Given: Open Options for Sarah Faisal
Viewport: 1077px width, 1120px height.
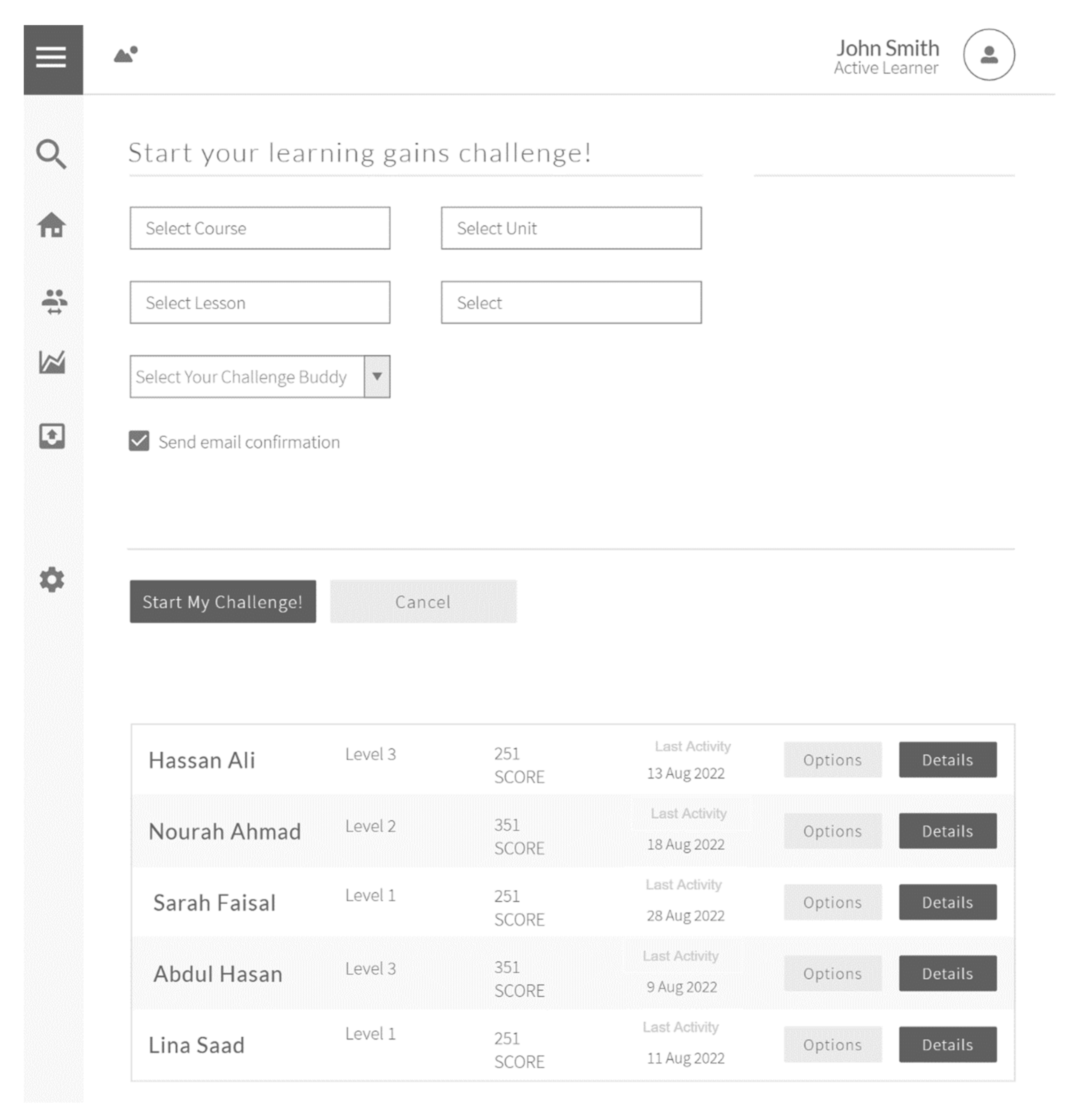Looking at the screenshot, I should [832, 902].
